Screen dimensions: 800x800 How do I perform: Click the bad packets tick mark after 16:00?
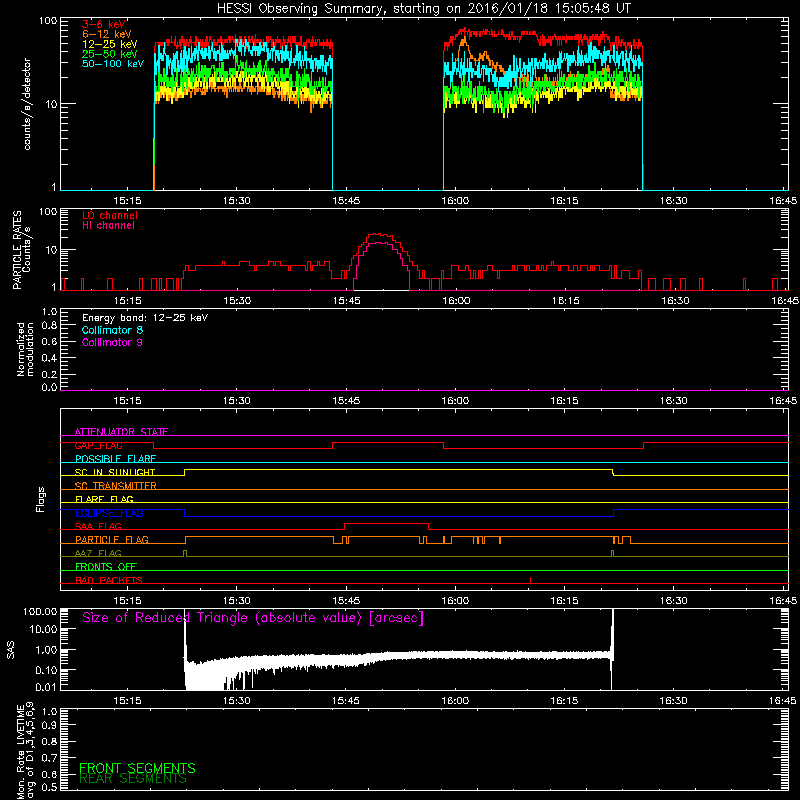click(531, 580)
